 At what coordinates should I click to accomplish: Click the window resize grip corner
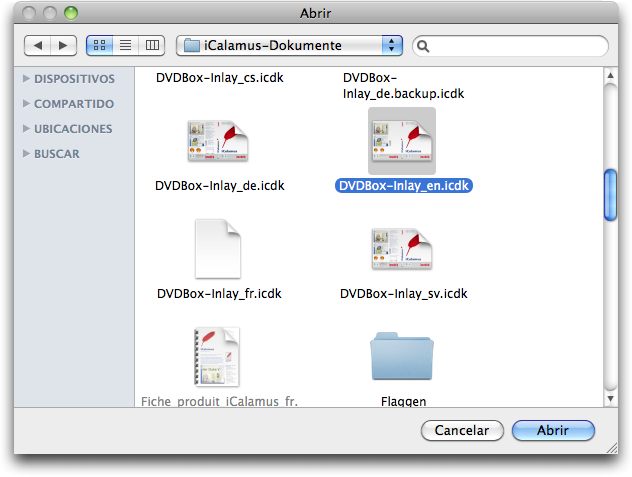(612, 448)
